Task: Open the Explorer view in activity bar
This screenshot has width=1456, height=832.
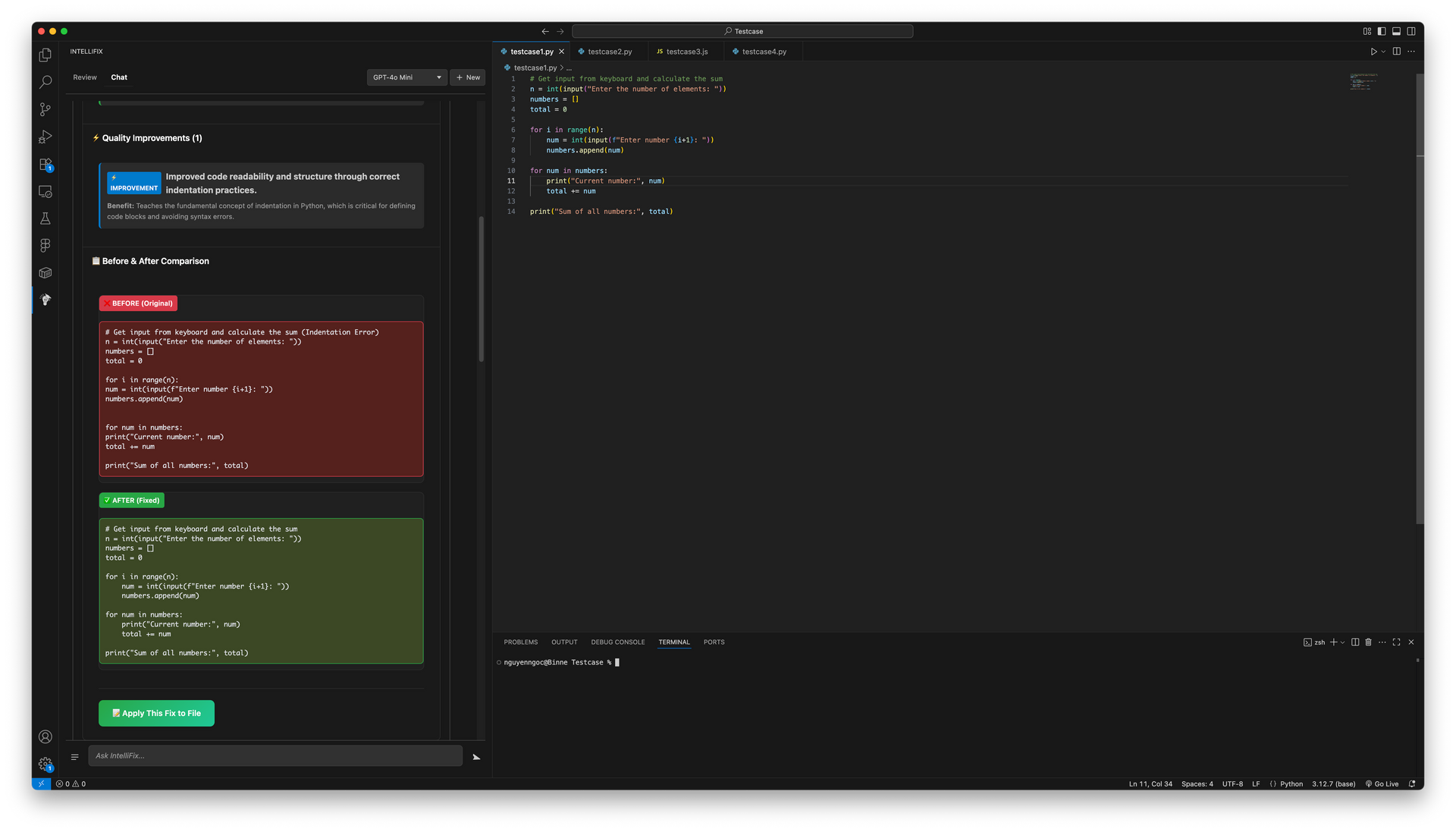Action: (x=45, y=55)
